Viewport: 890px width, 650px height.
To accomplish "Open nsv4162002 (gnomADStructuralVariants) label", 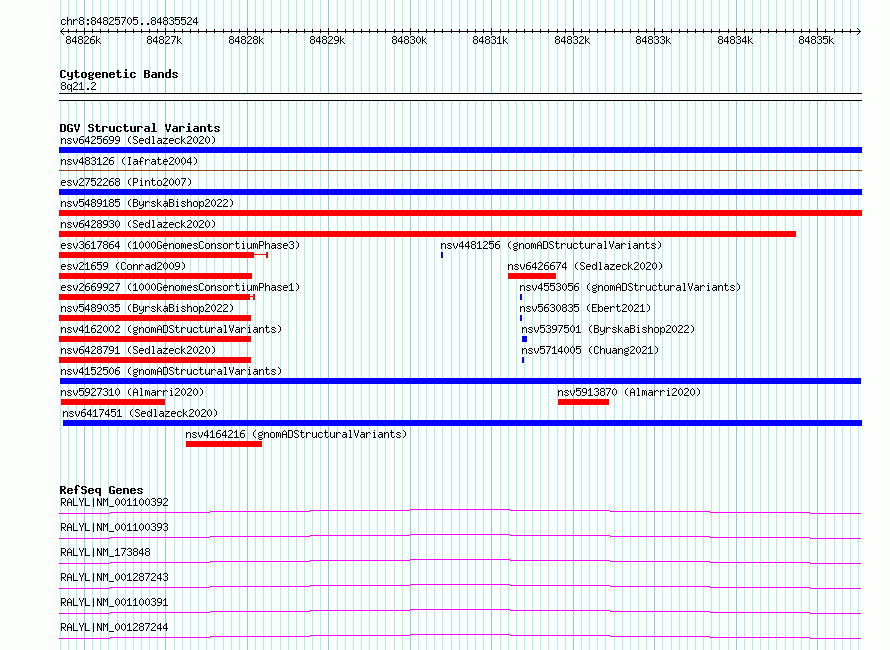I will (x=171, y=329).
